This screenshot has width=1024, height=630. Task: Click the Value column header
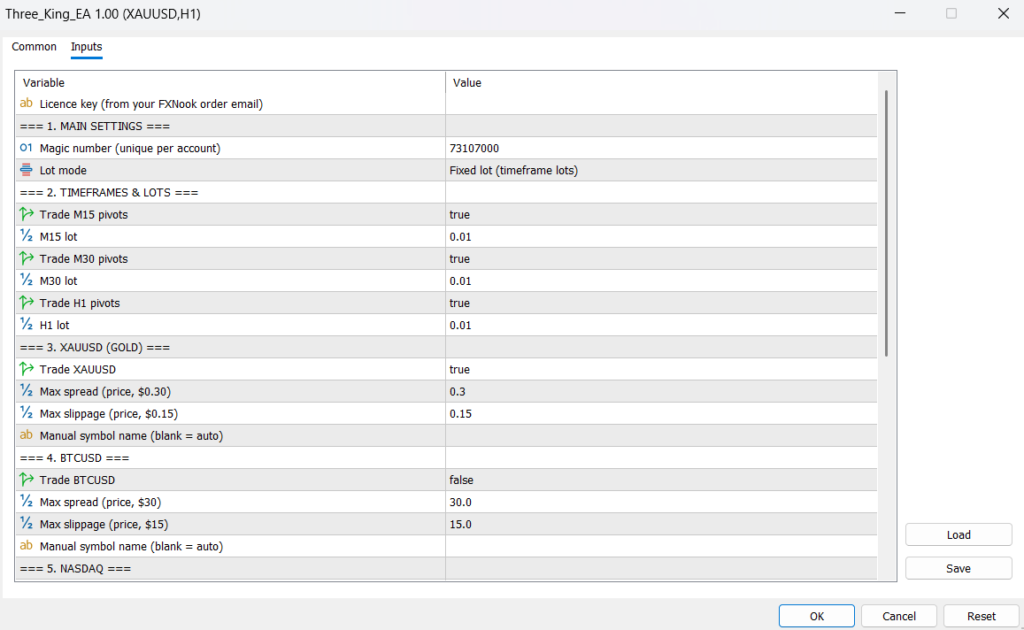click(x=661, y=83)
